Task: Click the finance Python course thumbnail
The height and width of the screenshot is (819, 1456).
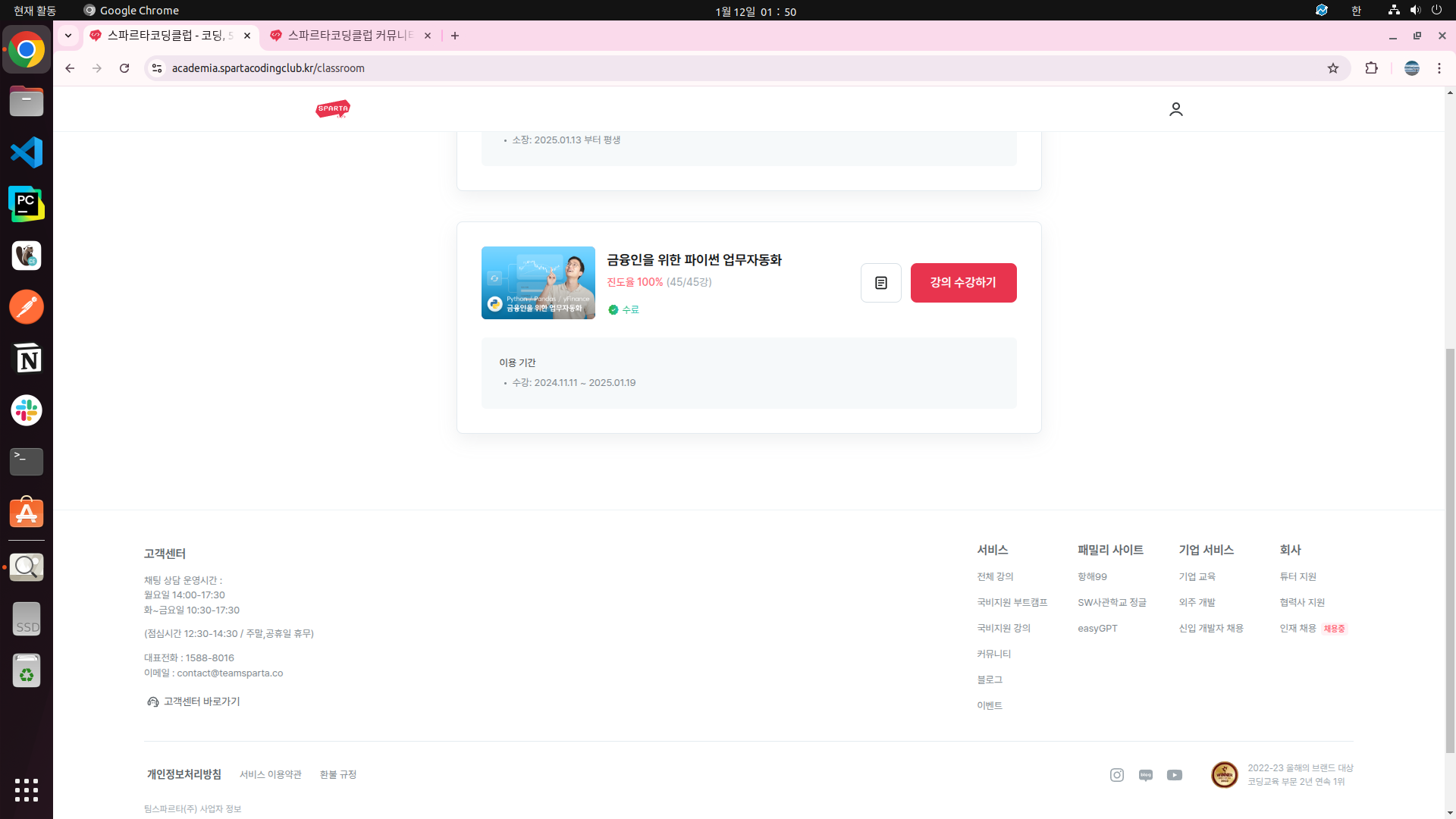Action: pos(538,283)
